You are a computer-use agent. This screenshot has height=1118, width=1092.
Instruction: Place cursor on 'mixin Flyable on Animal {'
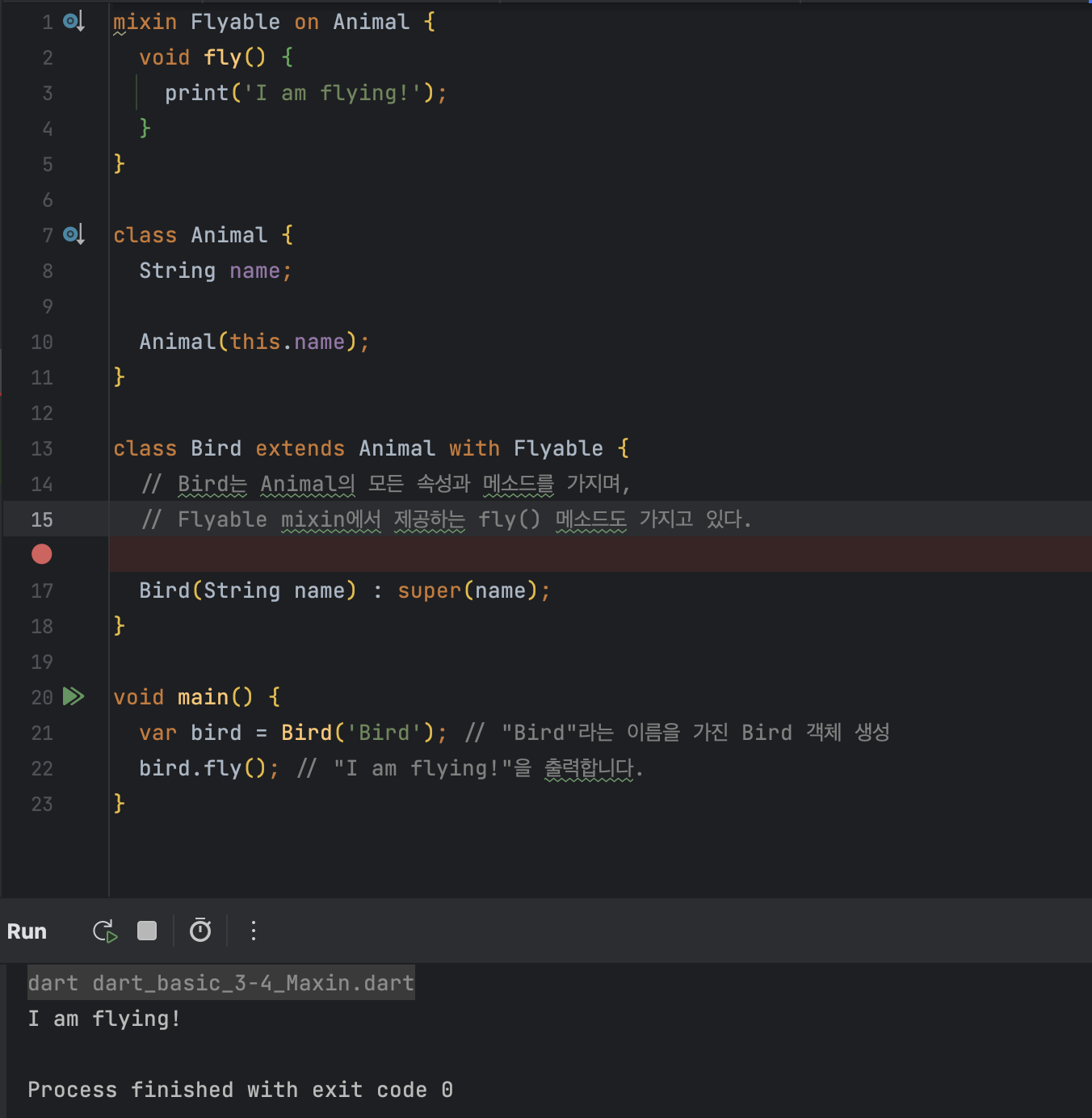pyautogui.click(x=275, y=22)
